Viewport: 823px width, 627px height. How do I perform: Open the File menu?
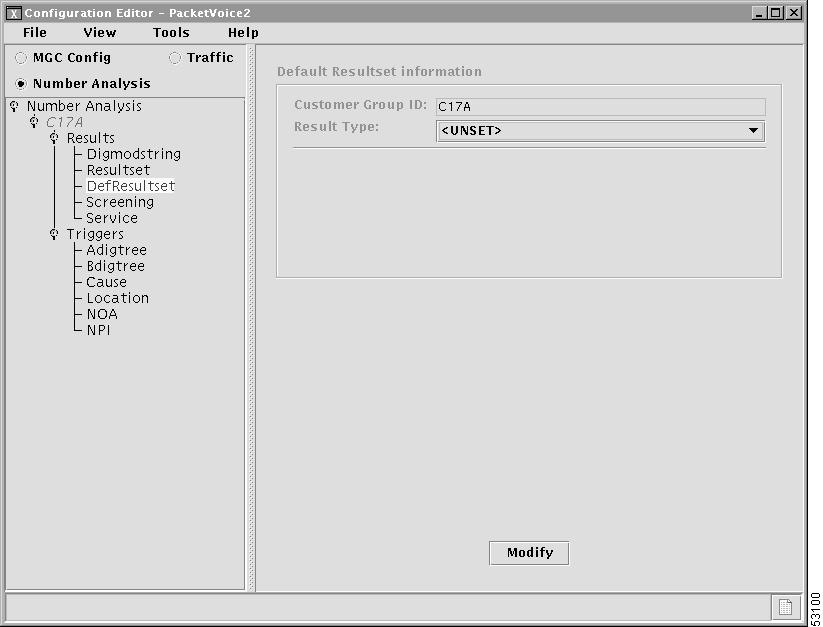pos(35,33)
